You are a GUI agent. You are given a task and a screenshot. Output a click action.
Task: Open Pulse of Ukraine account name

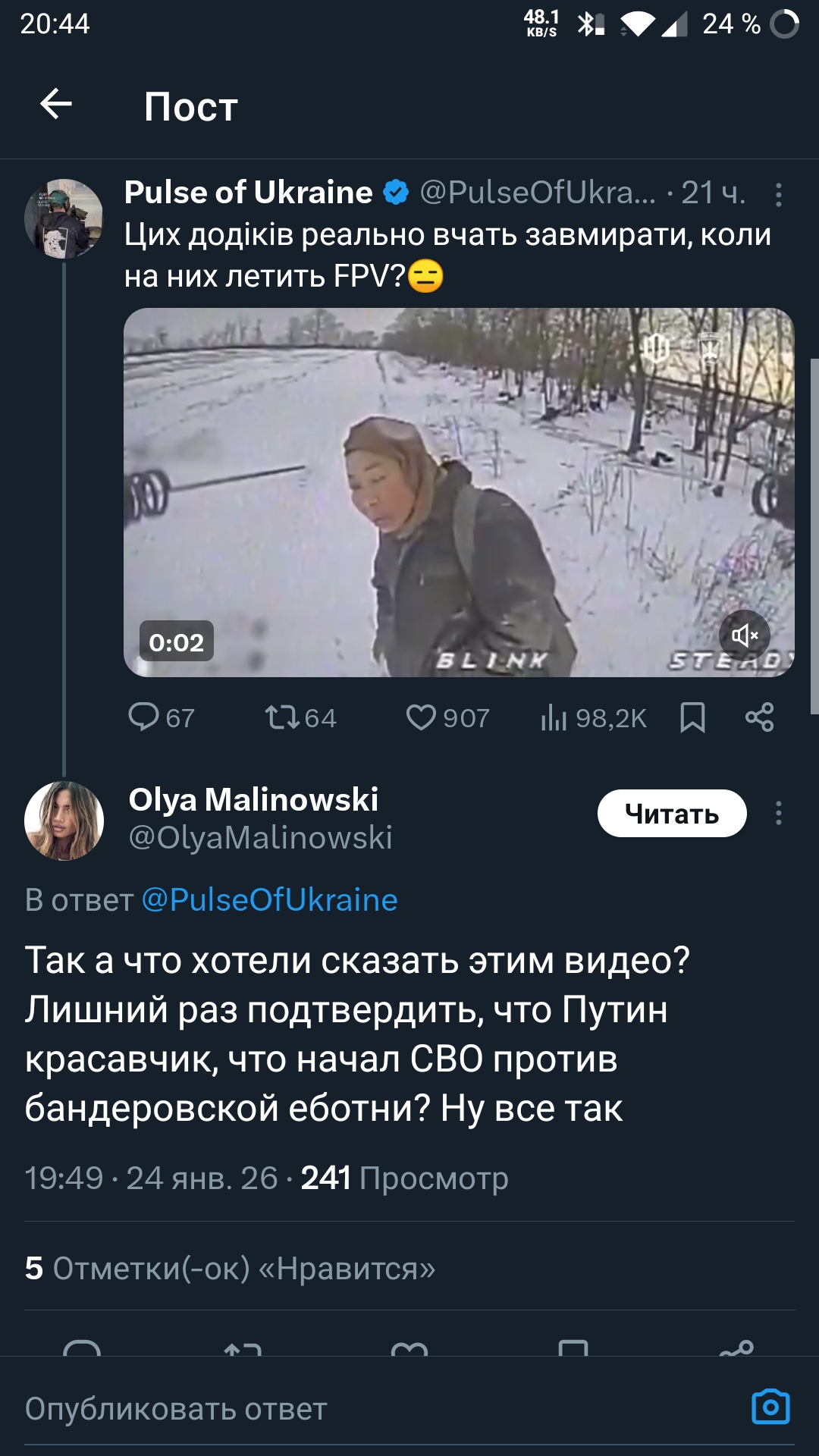tap(248, 193)
